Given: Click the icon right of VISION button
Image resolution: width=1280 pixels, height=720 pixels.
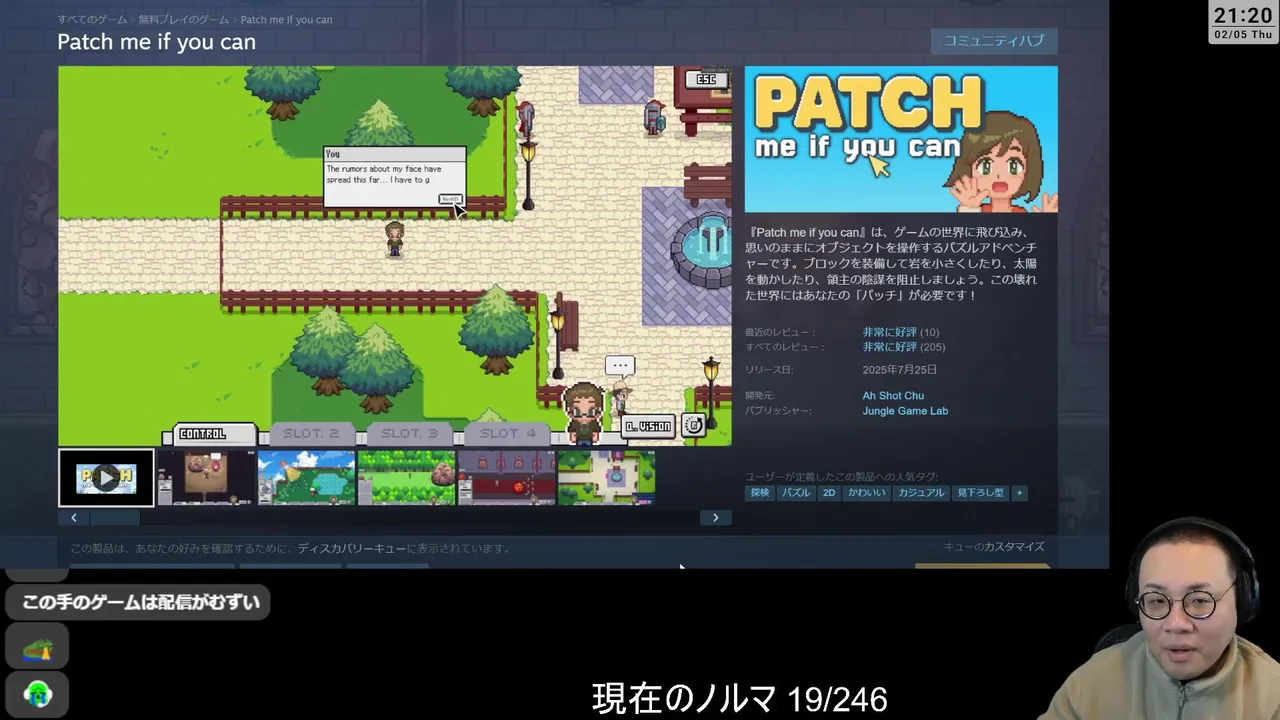Looking at the screenshot, I should [694, 425].
